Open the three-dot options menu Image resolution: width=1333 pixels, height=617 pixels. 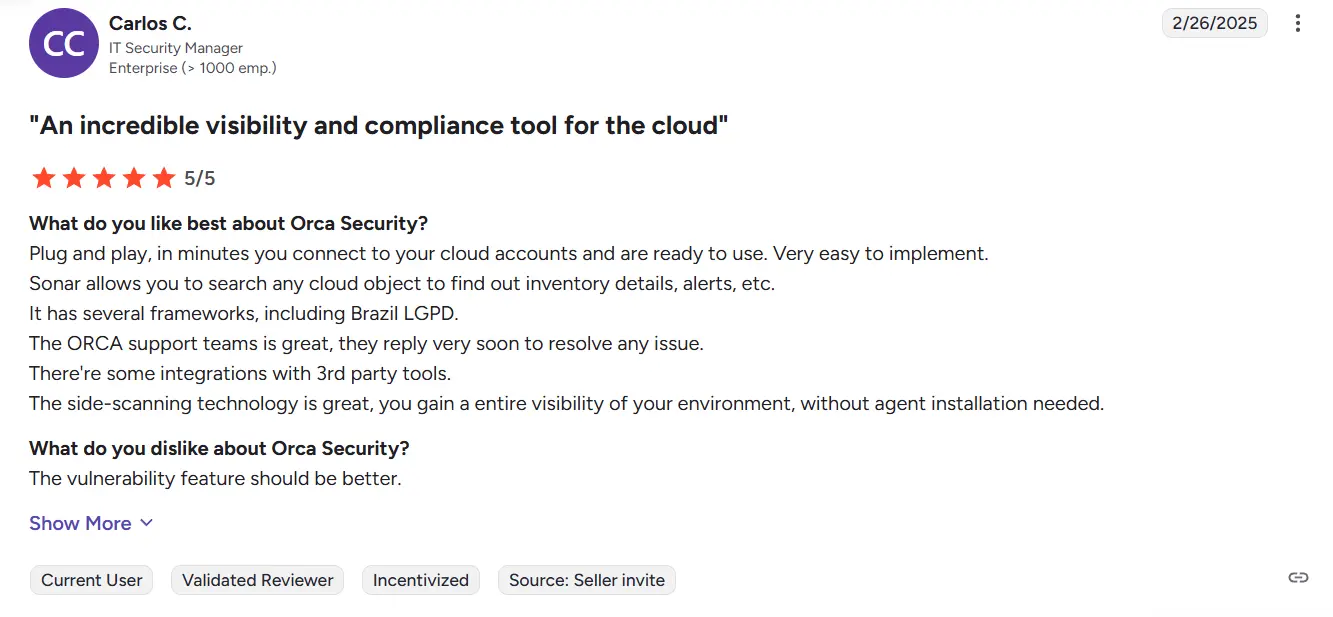click(1298, 23)
